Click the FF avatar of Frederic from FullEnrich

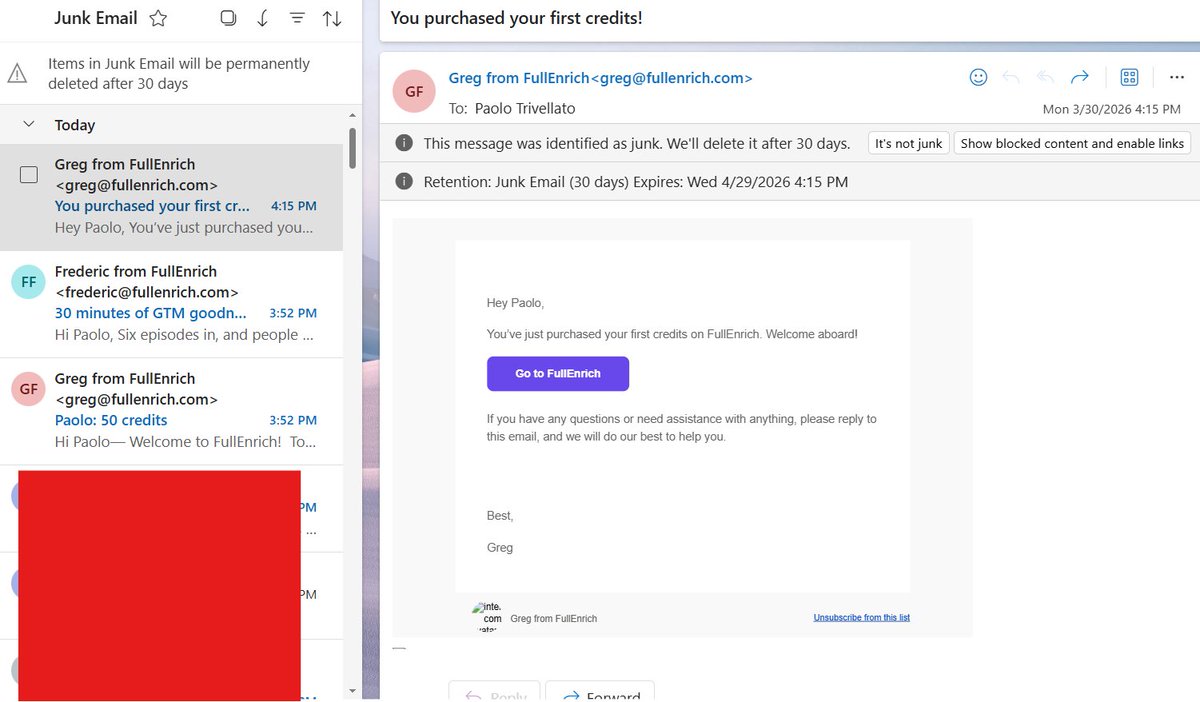pyautogui.click(x=28, y=282)
